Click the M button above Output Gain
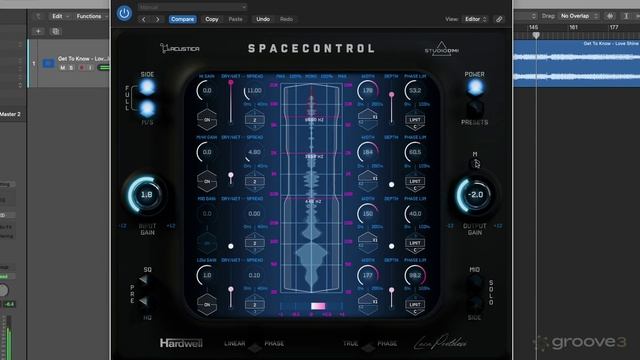 coord(476,163)
